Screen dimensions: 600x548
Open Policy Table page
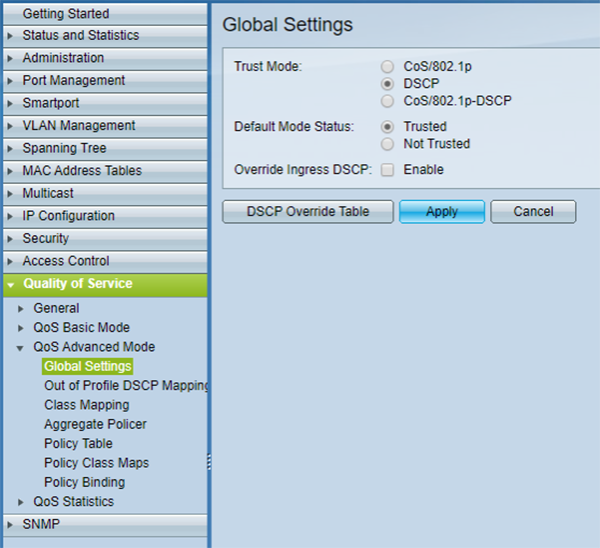point(78,444)
